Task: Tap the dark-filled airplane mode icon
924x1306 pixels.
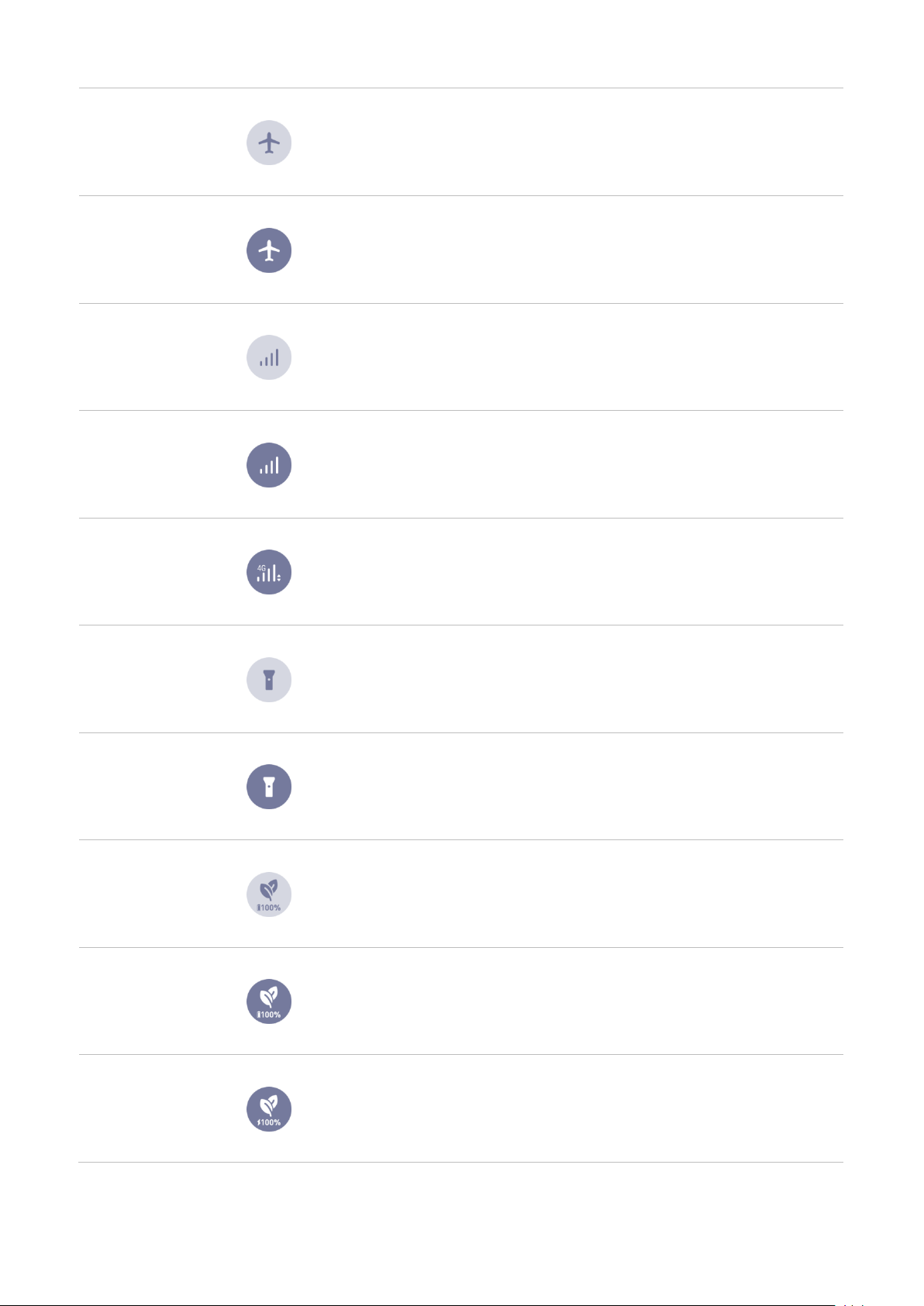Action: (x=269, y=250)
